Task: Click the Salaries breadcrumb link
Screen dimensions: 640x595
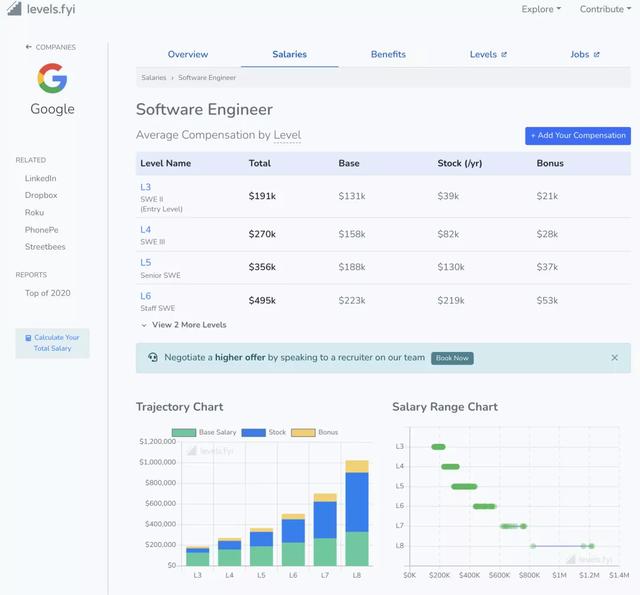Action: (153, 78)
